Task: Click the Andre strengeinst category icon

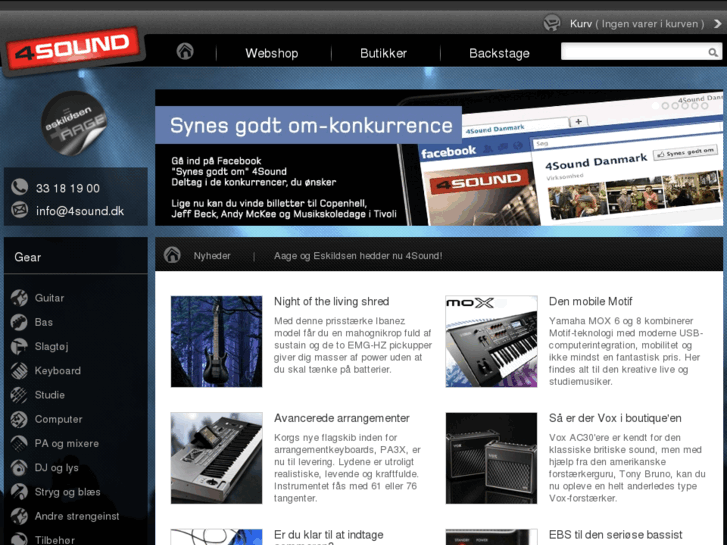Action: pos(19,516)
